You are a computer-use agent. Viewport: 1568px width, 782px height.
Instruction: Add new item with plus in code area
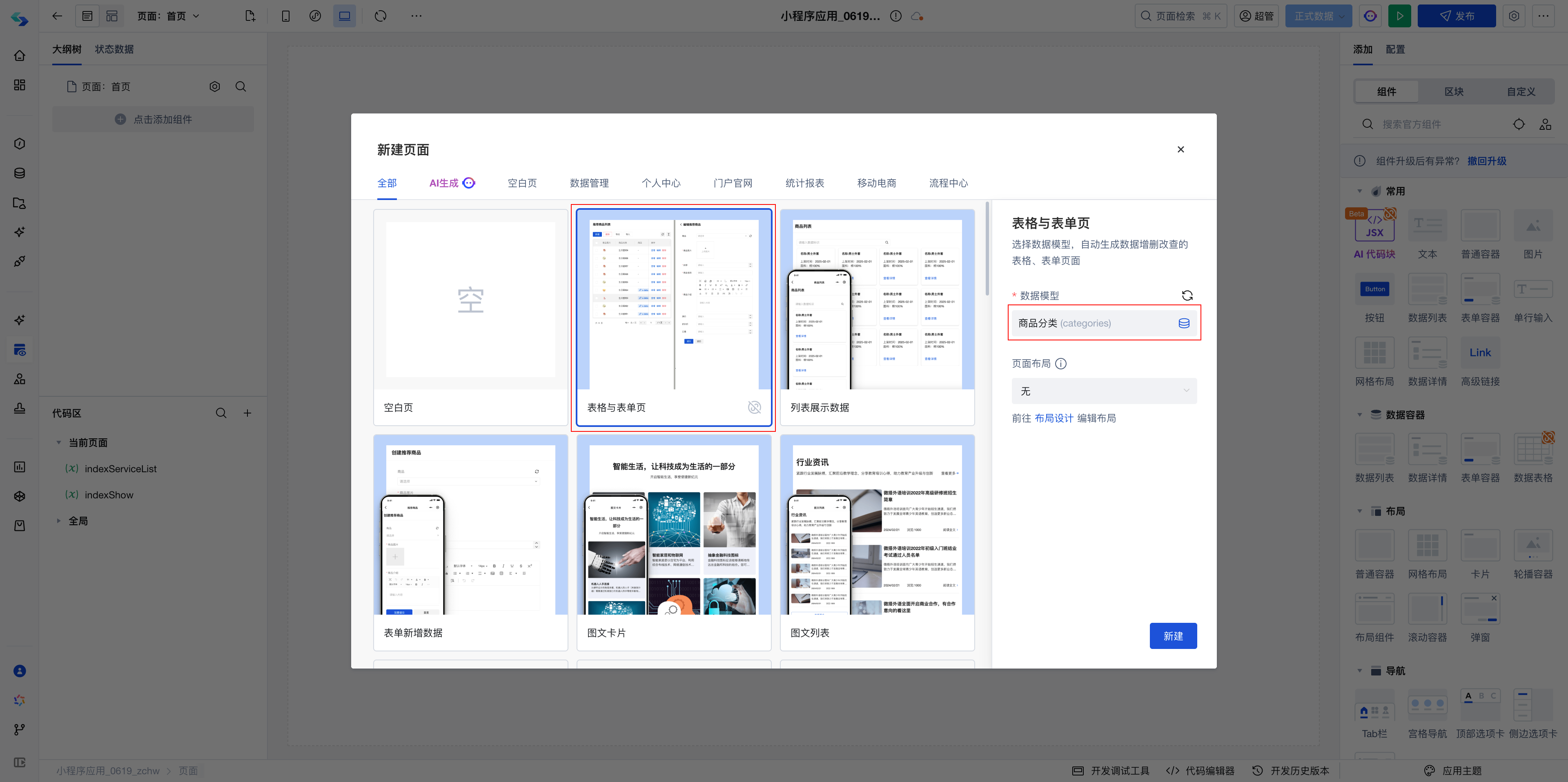248,413
